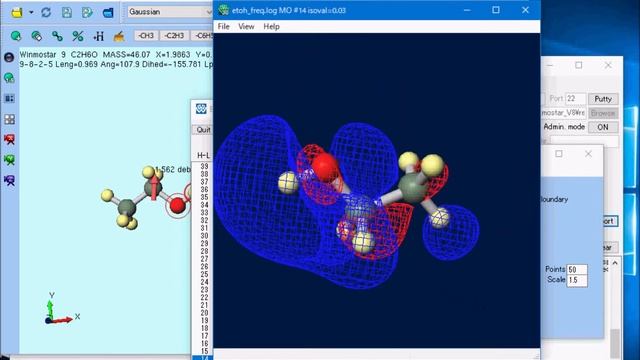The width and height of the screenshot is (640, 360).
Task: Click the red oxygen atom in Winmostar view
Action: click(x=177, y=205)
